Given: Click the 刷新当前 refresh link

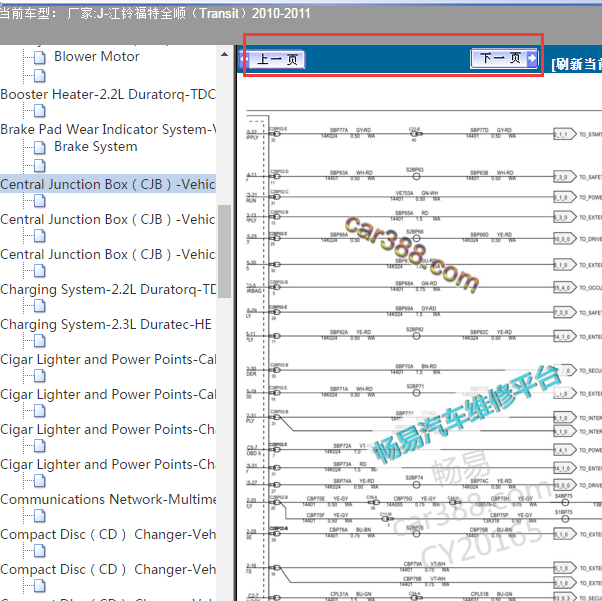Looking at the screenshot, I should tap(576, 64).
